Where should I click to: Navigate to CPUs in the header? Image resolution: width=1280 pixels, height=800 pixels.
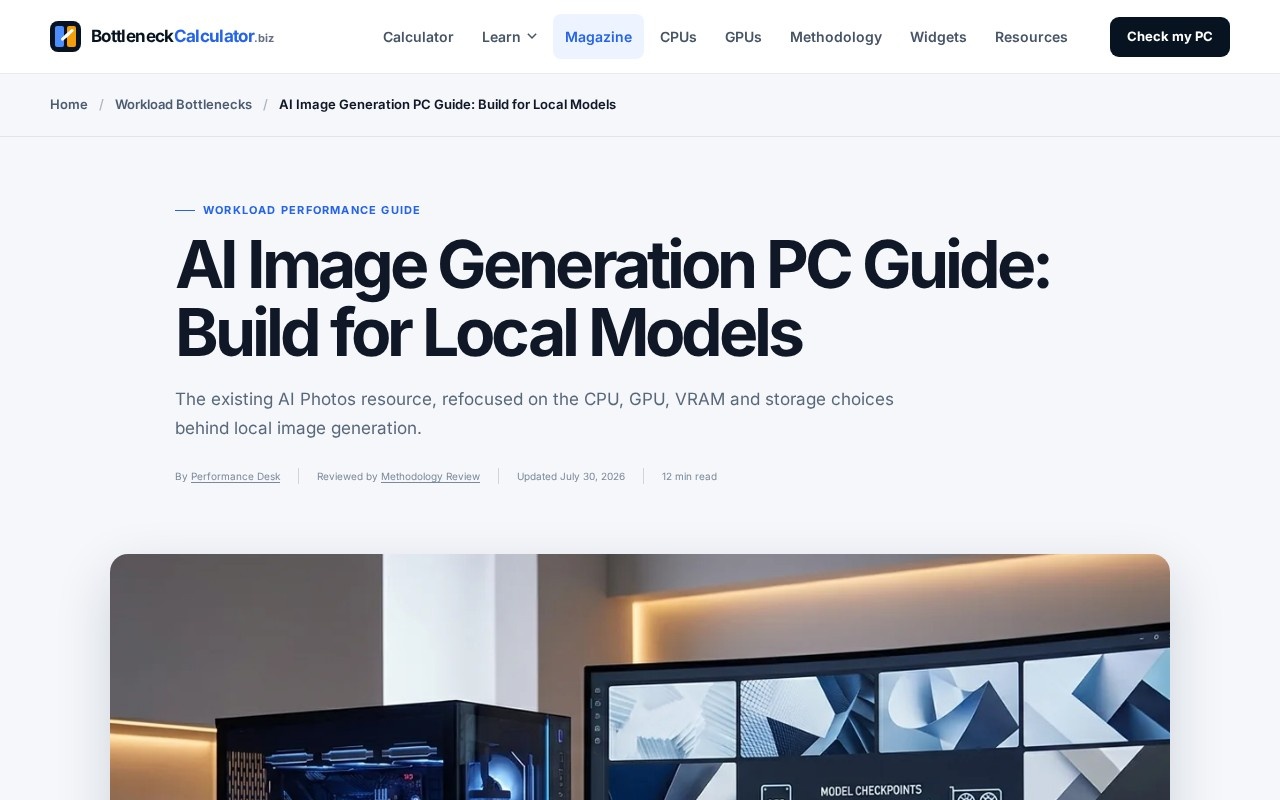pos(678,37)
